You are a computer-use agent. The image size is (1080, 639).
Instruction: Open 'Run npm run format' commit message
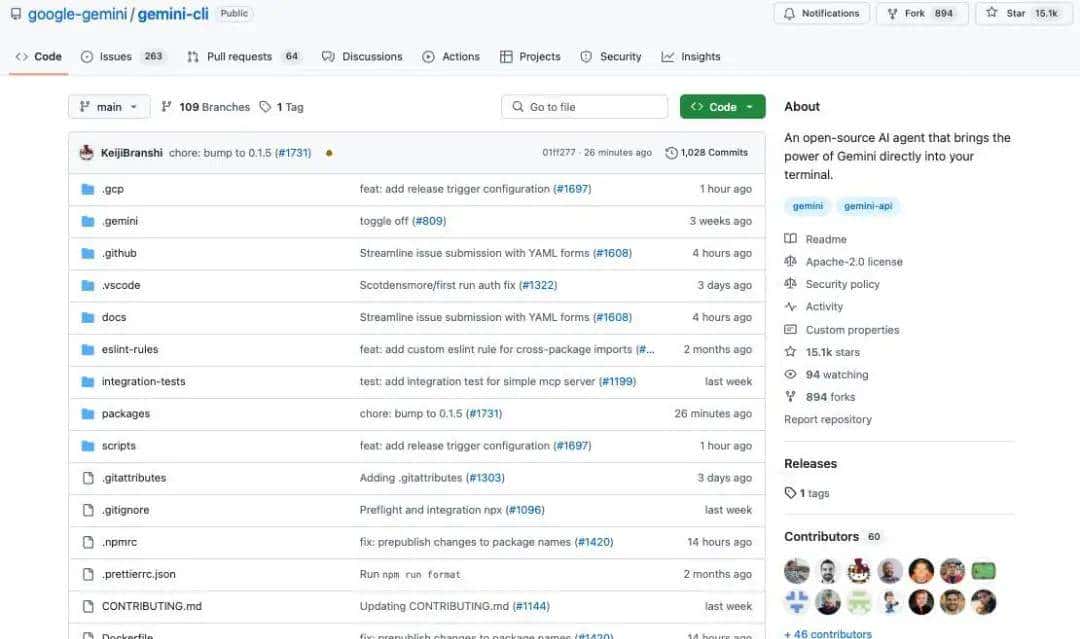pos(410,574)
